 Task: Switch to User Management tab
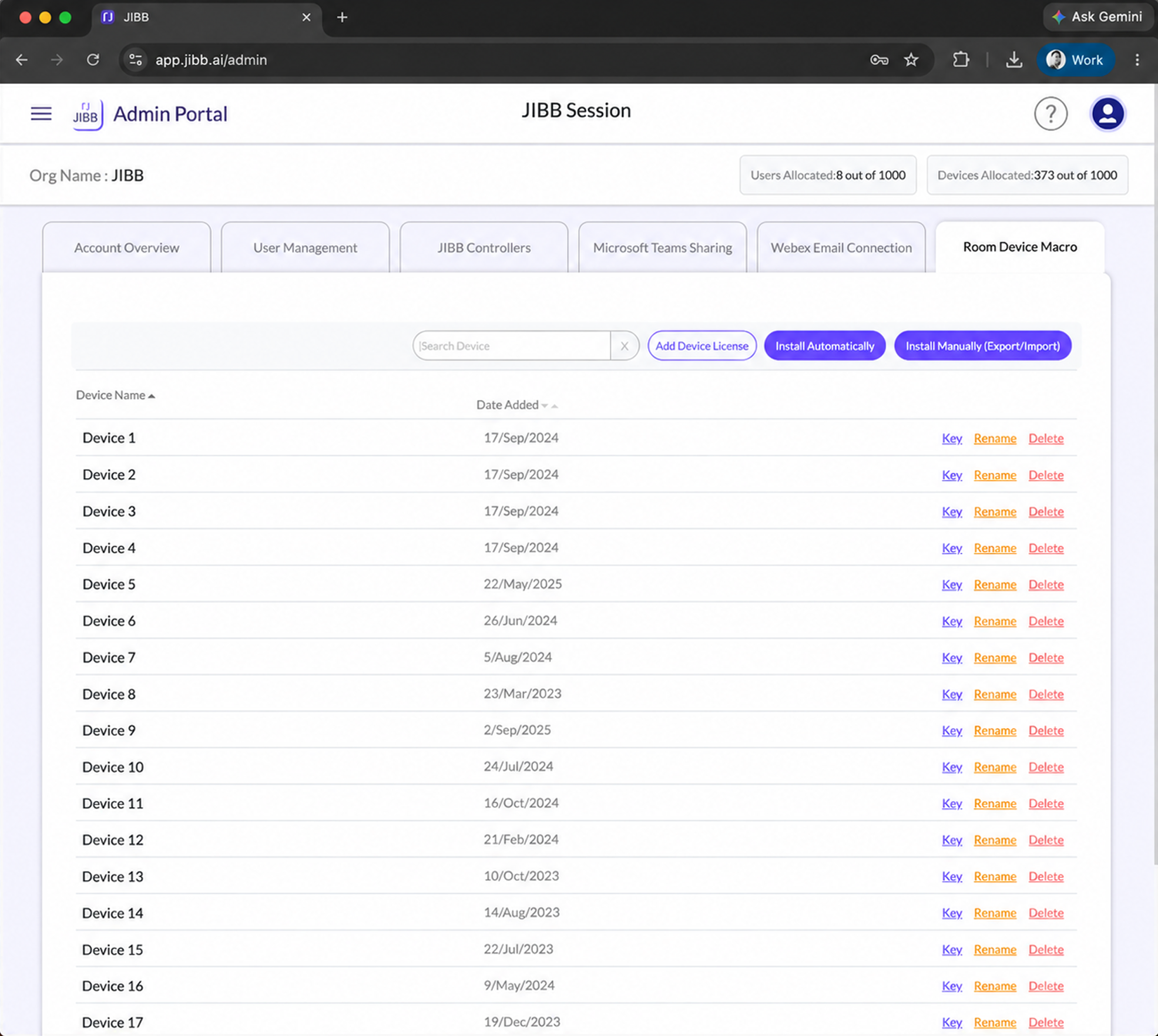pyautogui.click(x=306, y=247)
